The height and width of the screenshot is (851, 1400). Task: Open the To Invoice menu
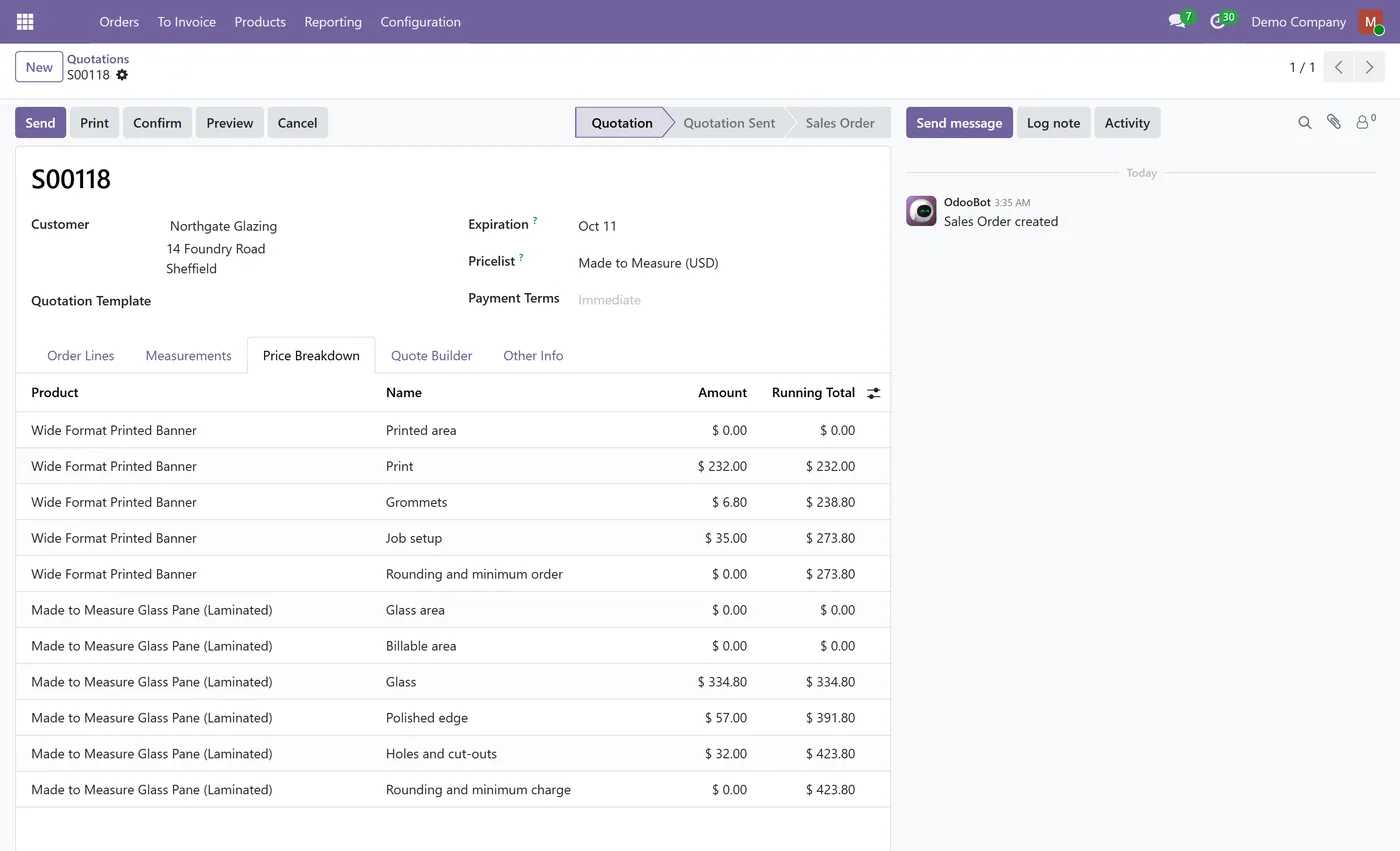click(186, 21)
